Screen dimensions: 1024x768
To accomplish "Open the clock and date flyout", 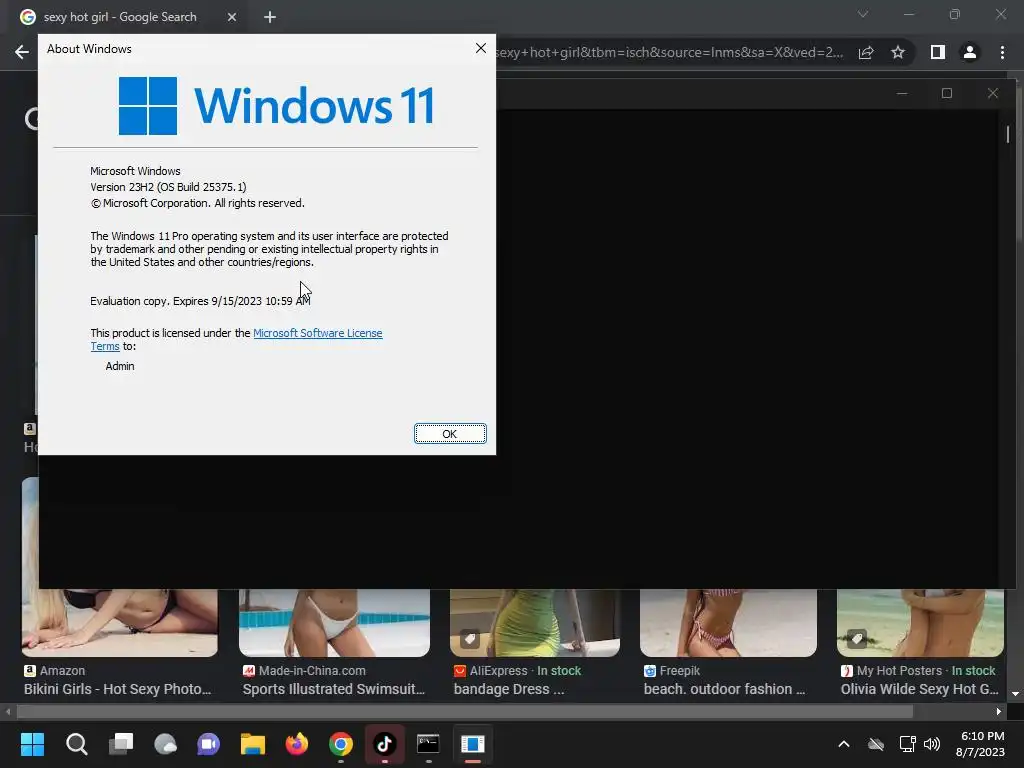I will pos(980,744).
